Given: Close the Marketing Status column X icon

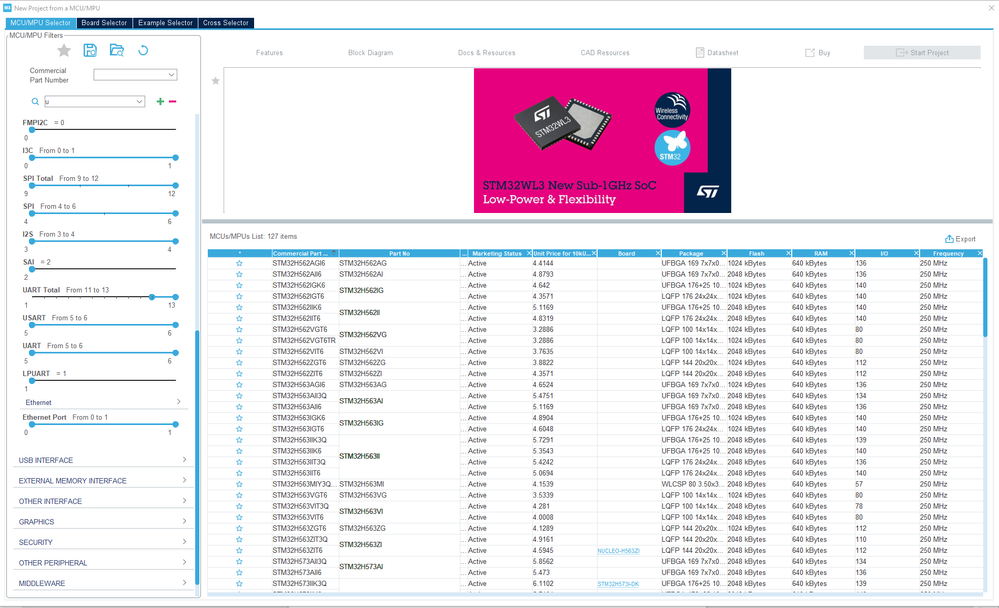Looking at the screenshot, I should 529,254.
